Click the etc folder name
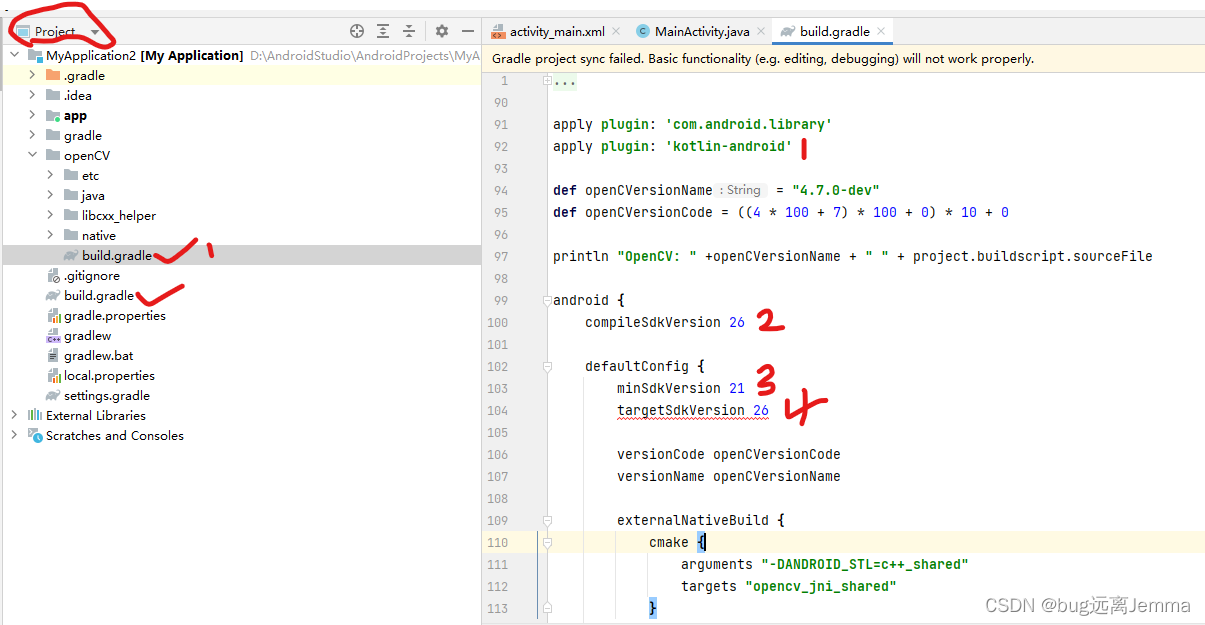The height and width of the screenshot is (625, 1205). 91,176
